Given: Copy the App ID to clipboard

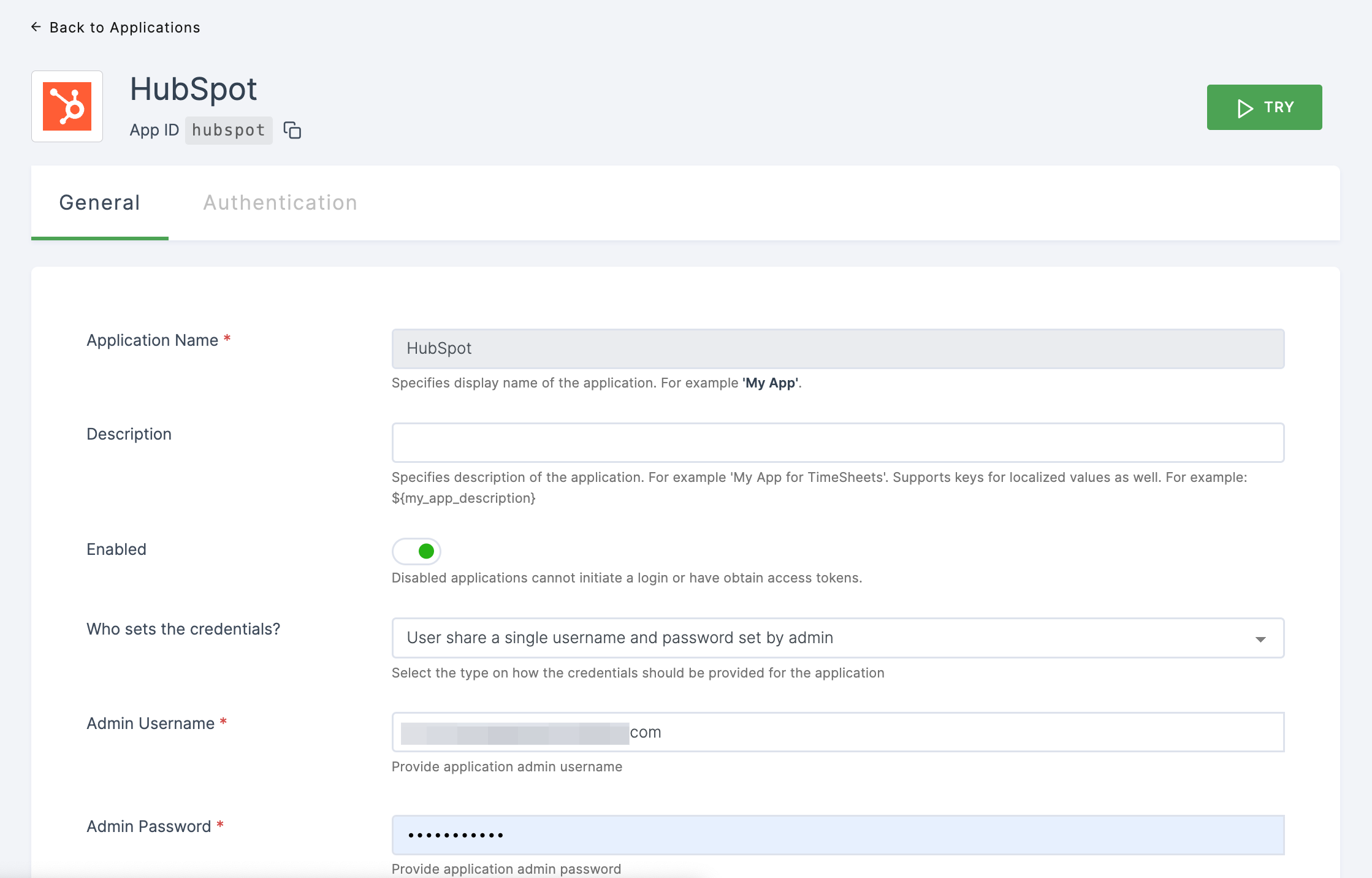Looking at the screenshot, I should [292, 130].
